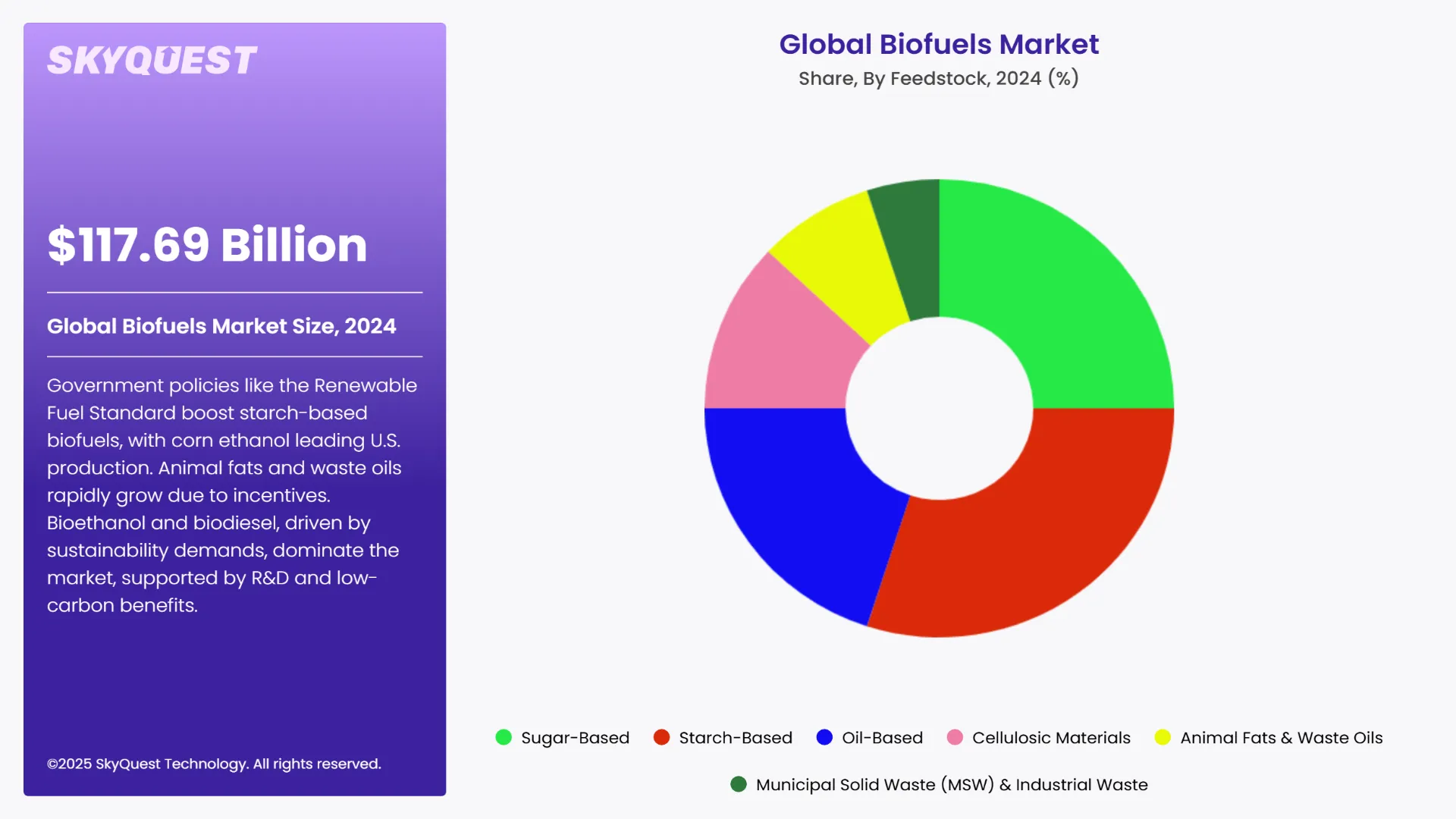Select the pink Cellulosic Materials donut slice

[x=781, y=345]
